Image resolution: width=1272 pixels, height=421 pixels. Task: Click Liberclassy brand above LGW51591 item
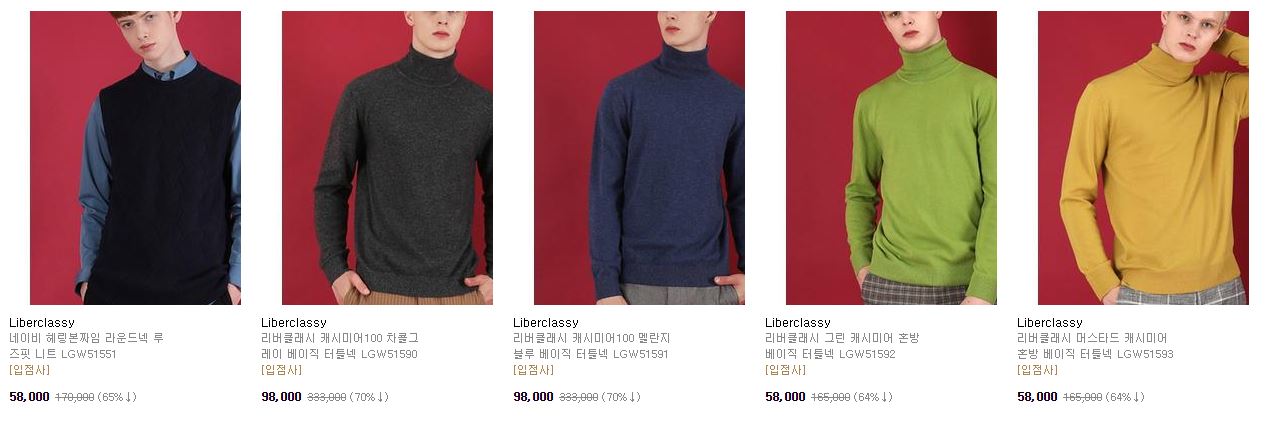point(546,323)
